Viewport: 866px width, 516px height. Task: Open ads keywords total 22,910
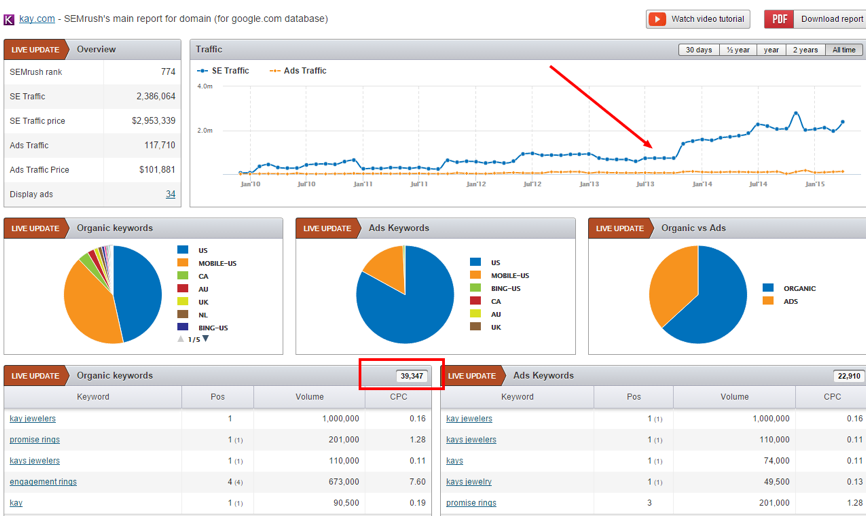pyautogui.click(x=849, y=376)
